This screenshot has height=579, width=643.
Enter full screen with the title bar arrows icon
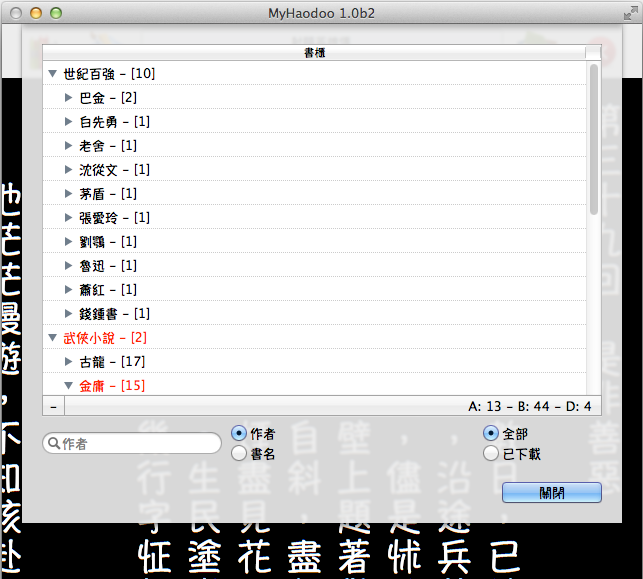click(x=630, y=13)
